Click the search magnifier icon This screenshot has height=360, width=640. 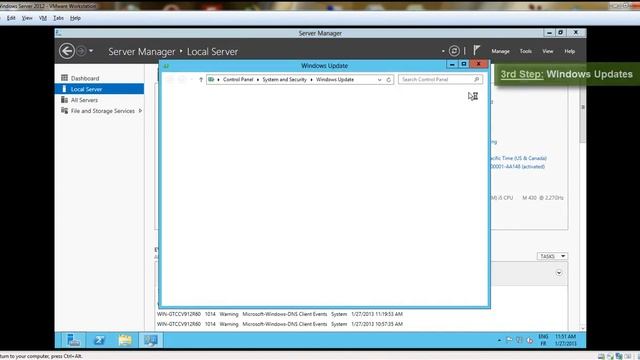point(476,80)
